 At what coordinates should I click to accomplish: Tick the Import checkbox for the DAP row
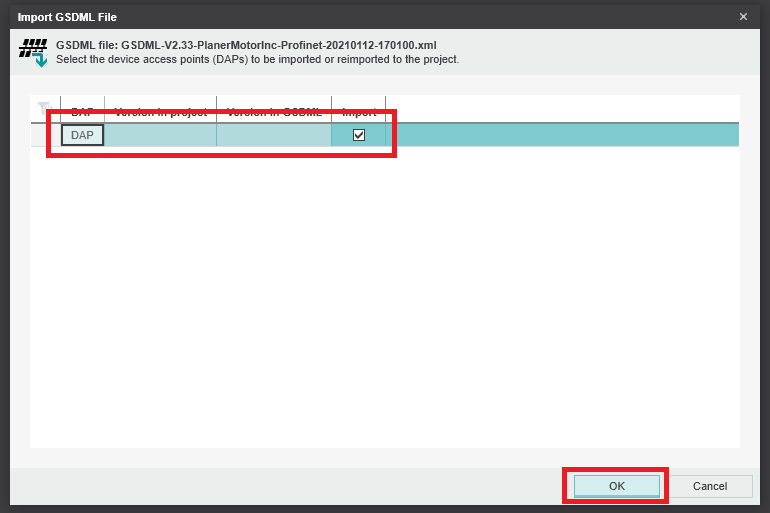(359, 135)
